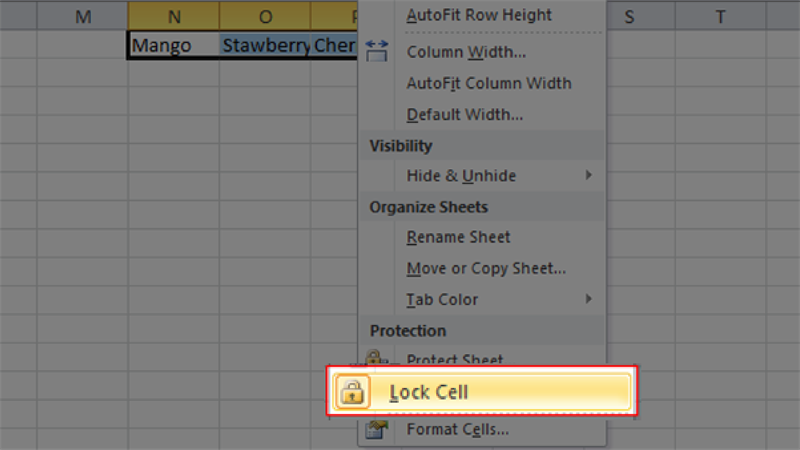Open Default Width setting
Screen dimensions: 800x450
click(464, 114)
